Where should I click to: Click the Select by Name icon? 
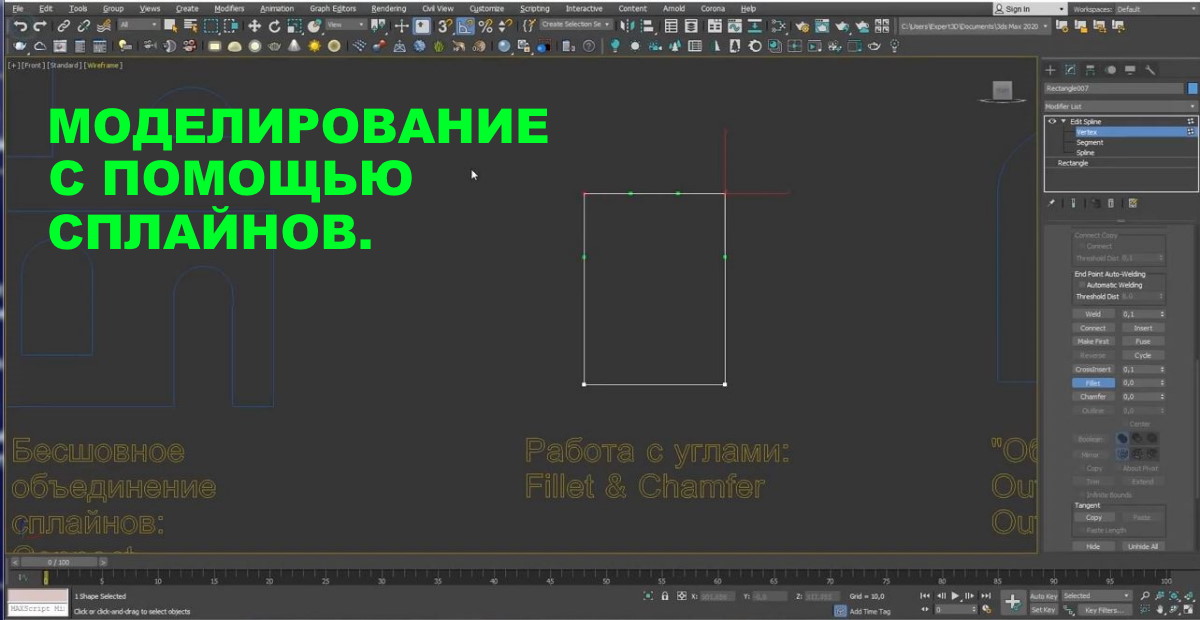190,25
